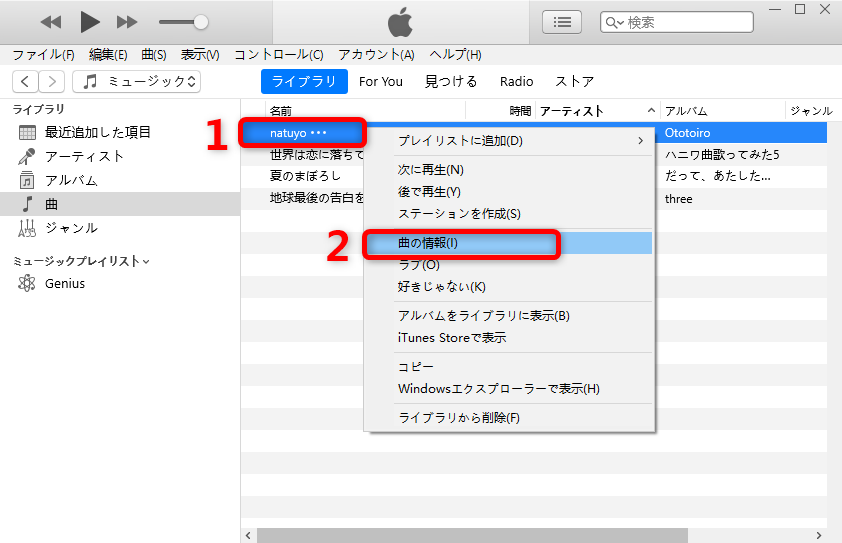Switch to the 見つける tab
Screen dimensions: 842x543
[451, 82]
